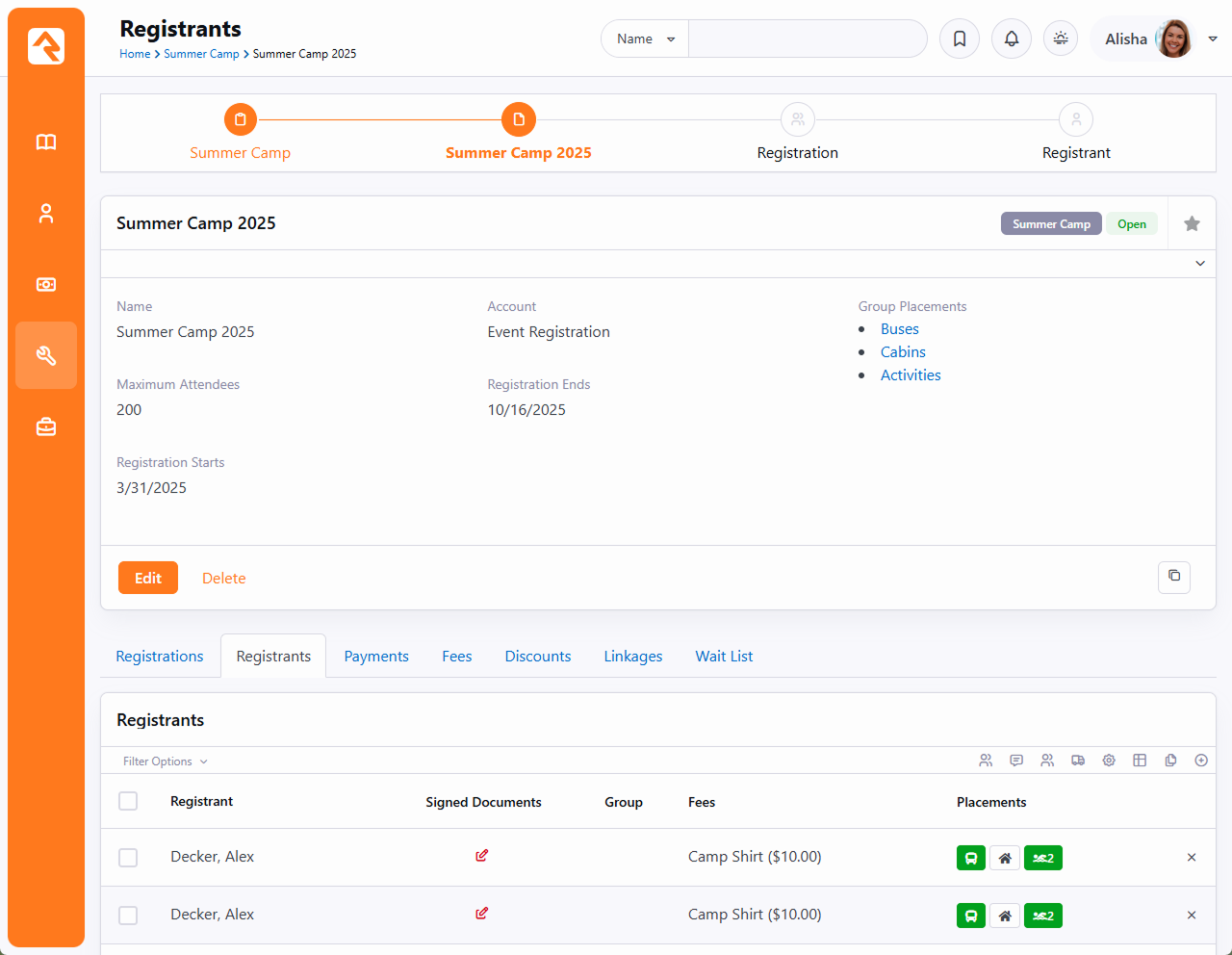Star Summer Camp 2025 as favorite
Screen dimensions: 1232x955
click(1192, 223)
